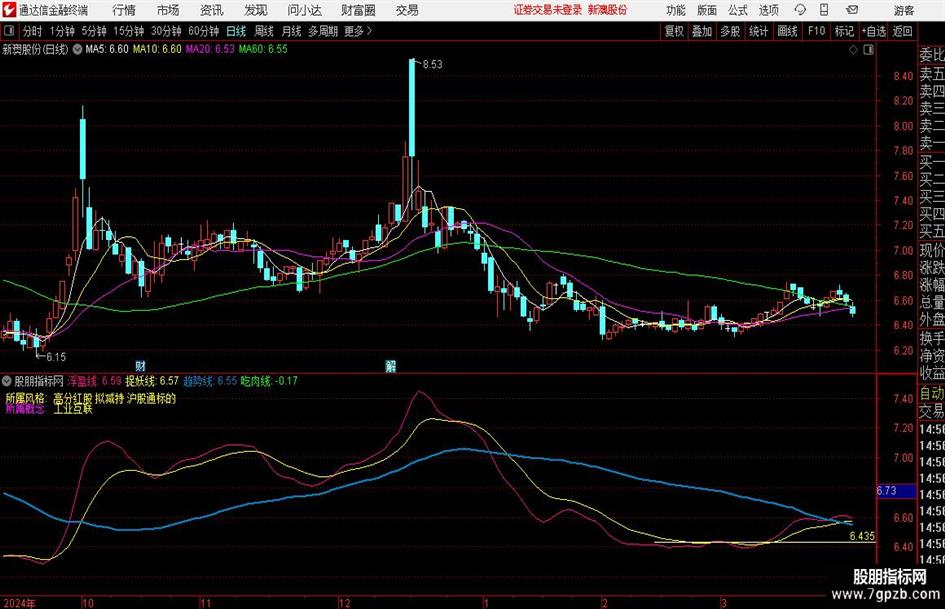945x609 pixels.
Task: Switch to the 周线 weekly tab
Action: (x=264, y=31)
